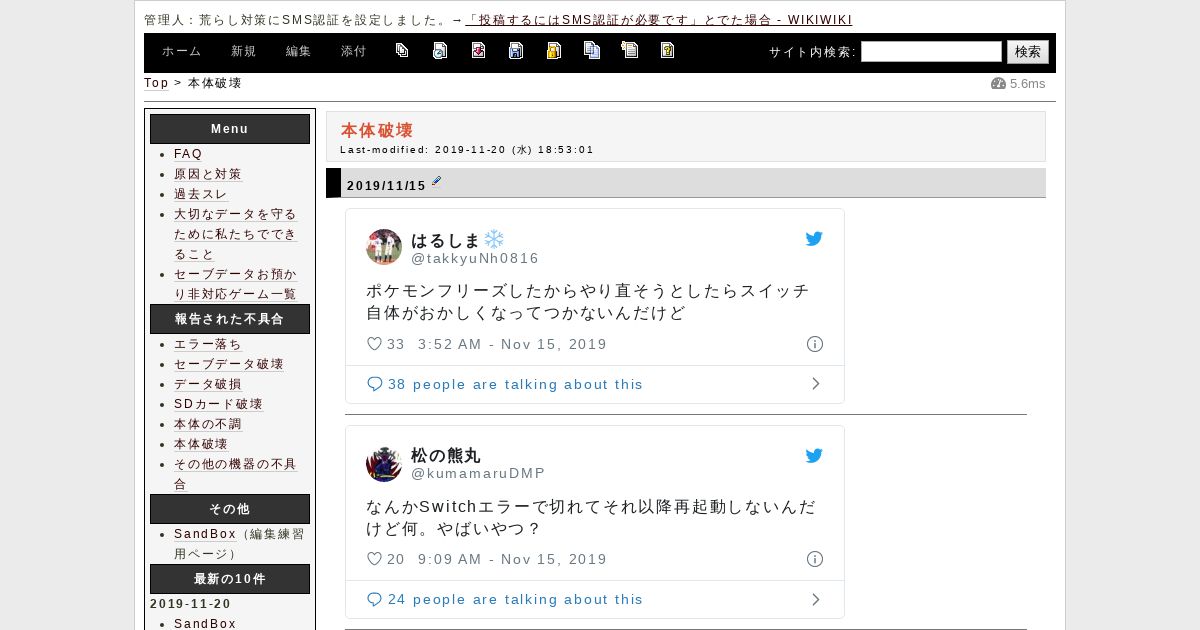This screenshot has width=1200, height=630.
Task: Open FAQ in the Menu sidebar
Action: (188, 154)
